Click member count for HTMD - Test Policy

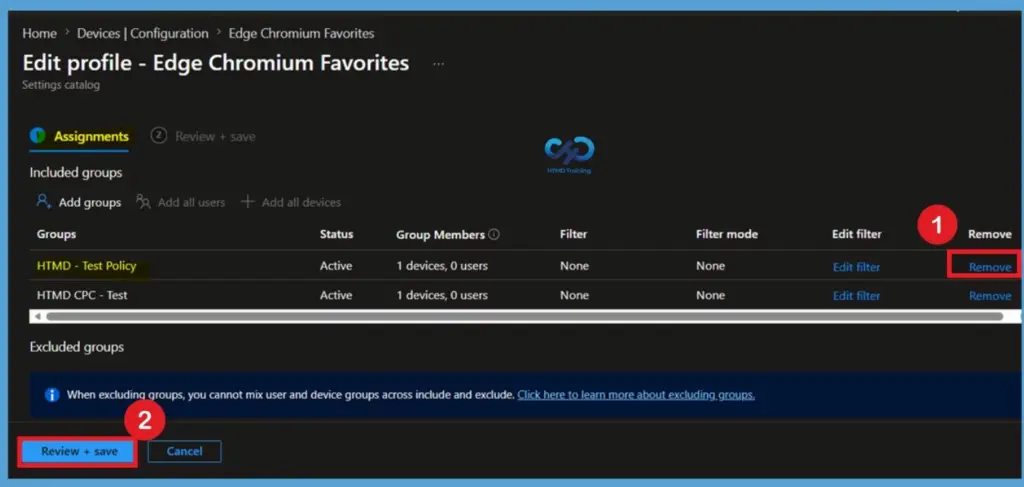[x=441, y=266]
